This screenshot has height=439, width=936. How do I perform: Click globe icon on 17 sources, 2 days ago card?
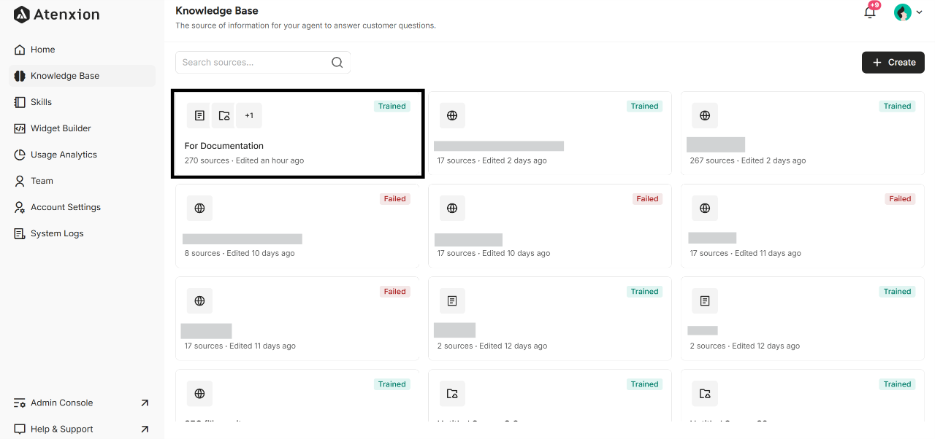(x=452, y=116)
